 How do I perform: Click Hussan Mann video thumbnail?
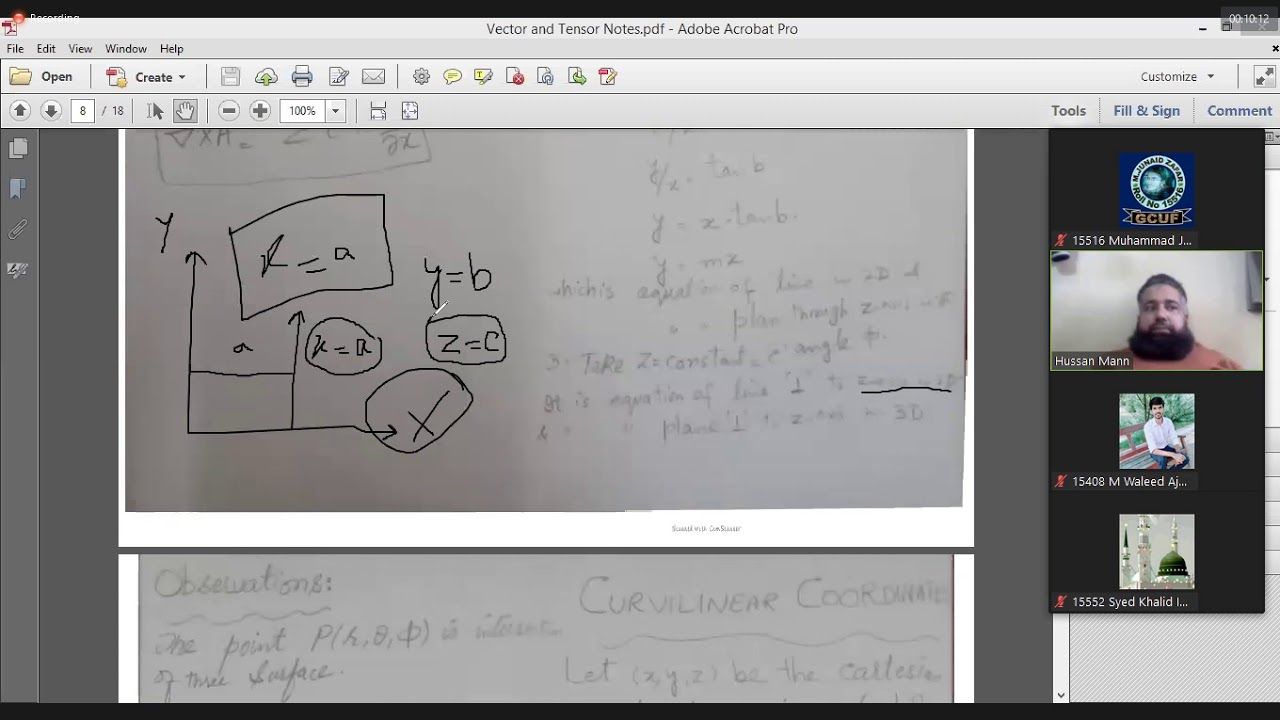click(1156, 311)
